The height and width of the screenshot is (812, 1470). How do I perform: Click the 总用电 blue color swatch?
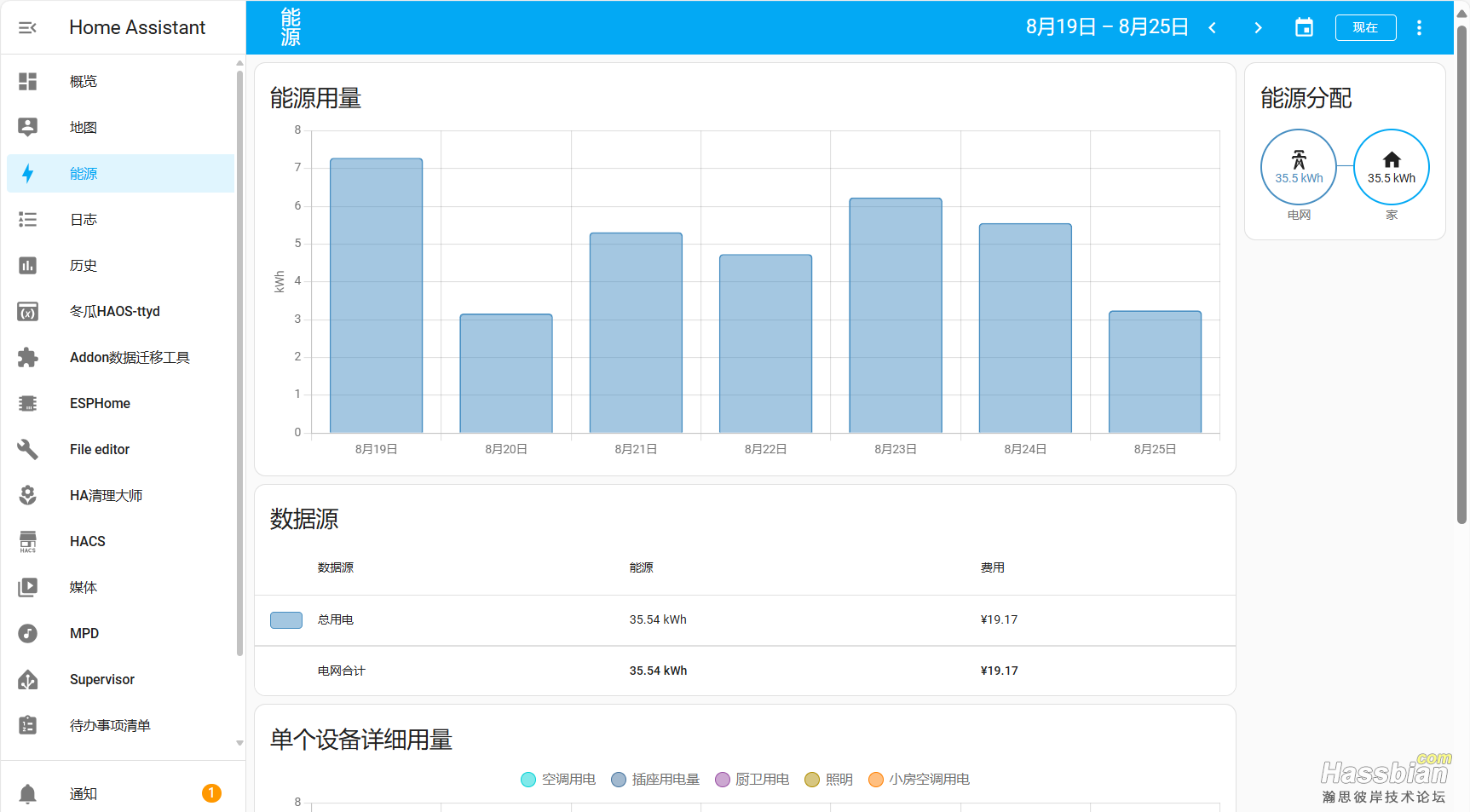point(286,619)
